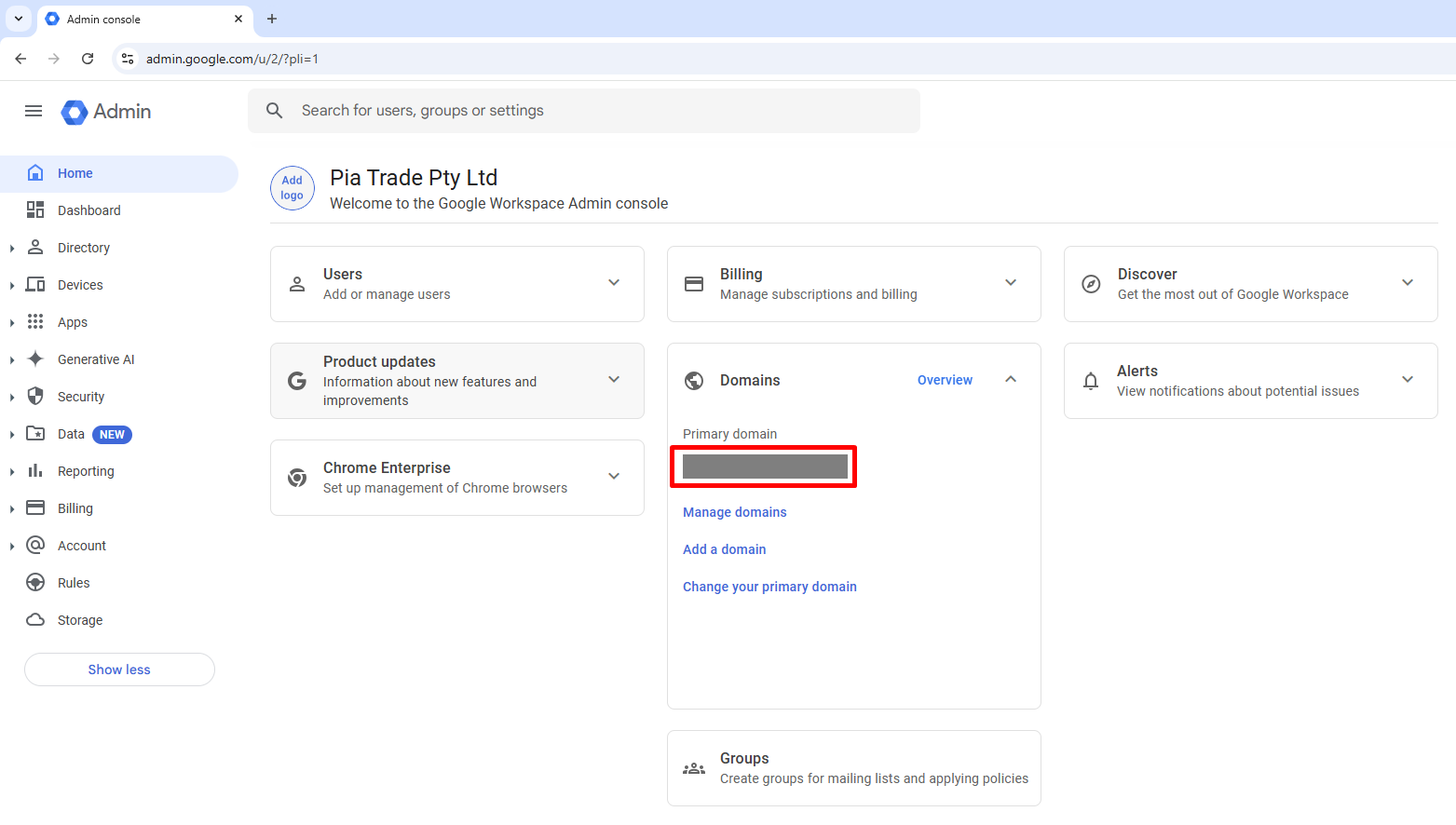Click the Dashboard grid icon
1456x825 pixels.
(35, 210)
